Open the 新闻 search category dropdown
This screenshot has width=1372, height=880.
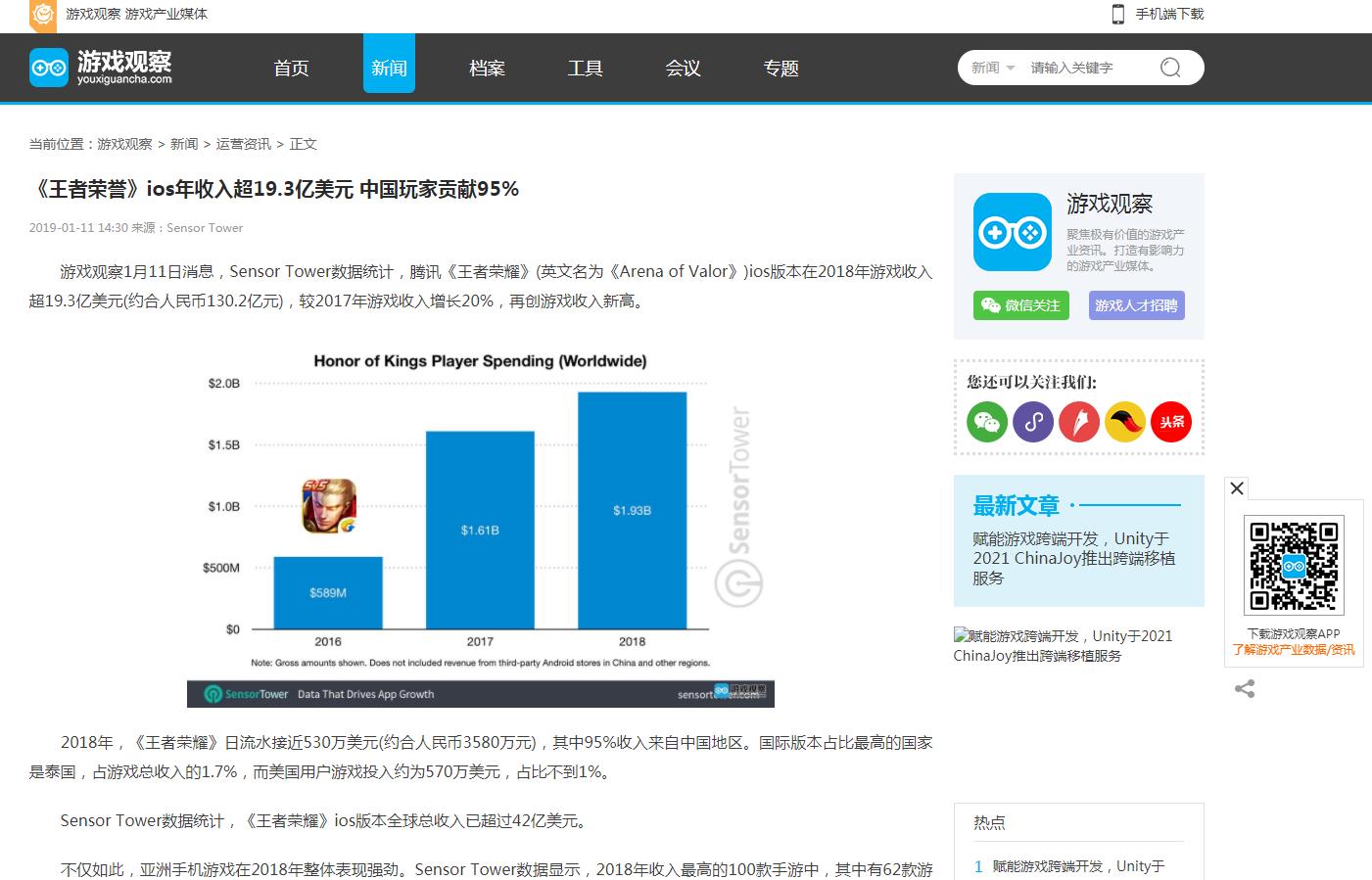pyautogui.click(x=993, y=68)
